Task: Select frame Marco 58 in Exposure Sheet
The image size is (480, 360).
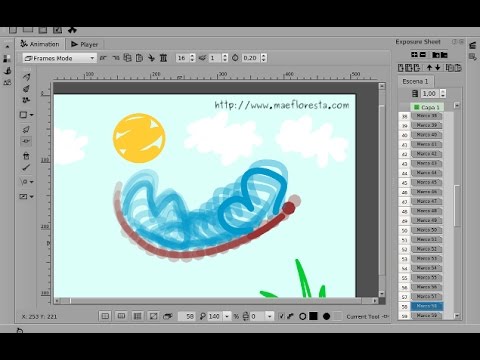Action: (x=427, y=306)
